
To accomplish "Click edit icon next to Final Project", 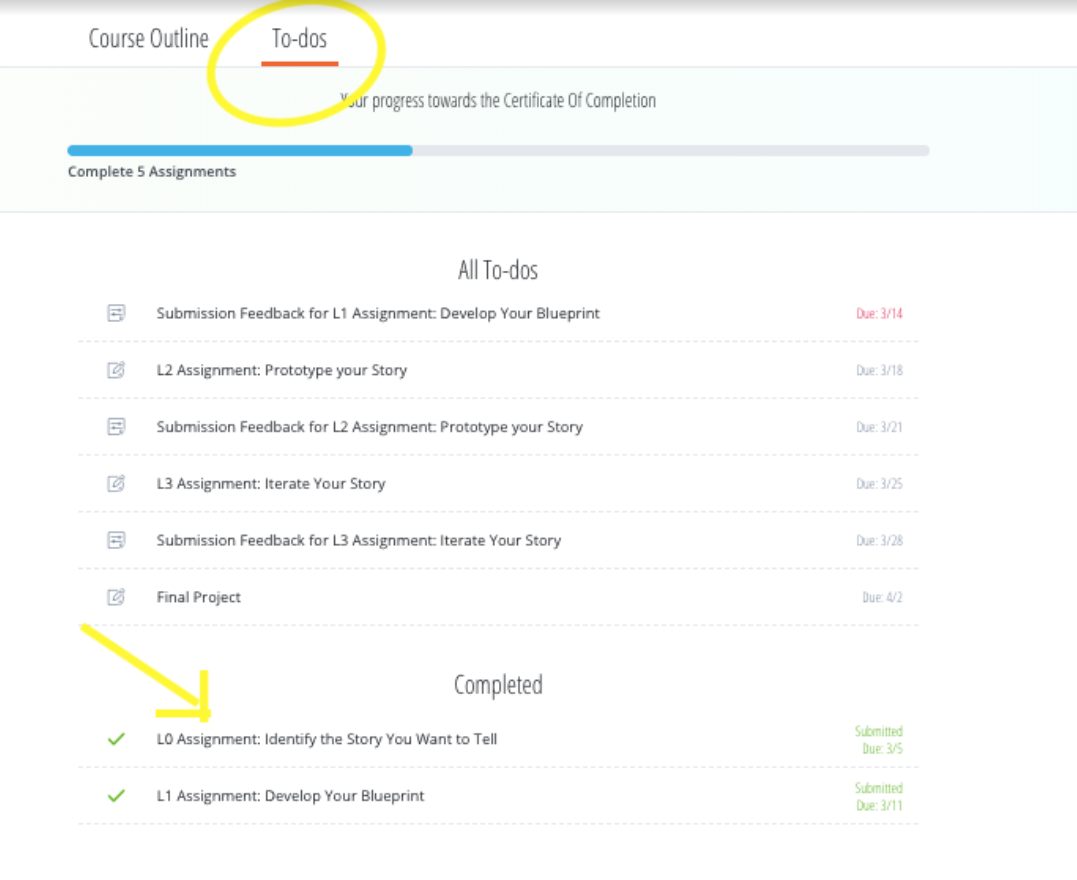I will point(116,598).
